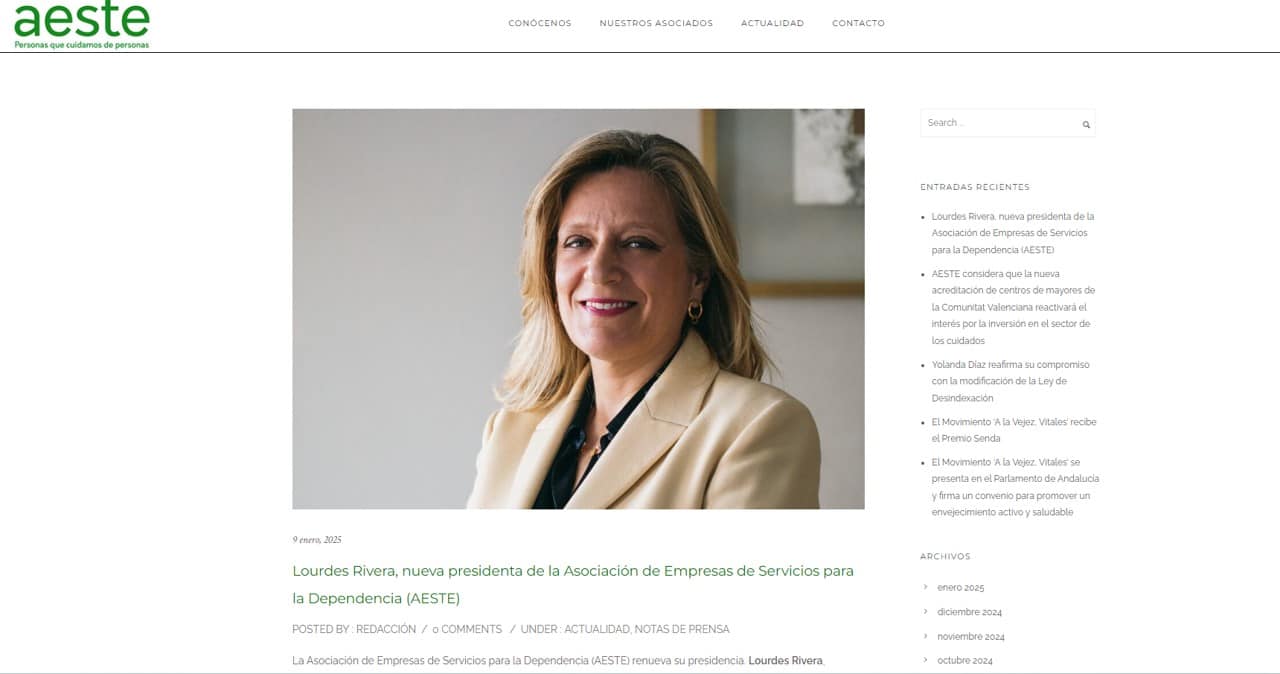Image resolution: width=1280 pixels, height=674 pixels.
Task: Expand the enero 2025 archive chevron
Action: pos(926,587)
